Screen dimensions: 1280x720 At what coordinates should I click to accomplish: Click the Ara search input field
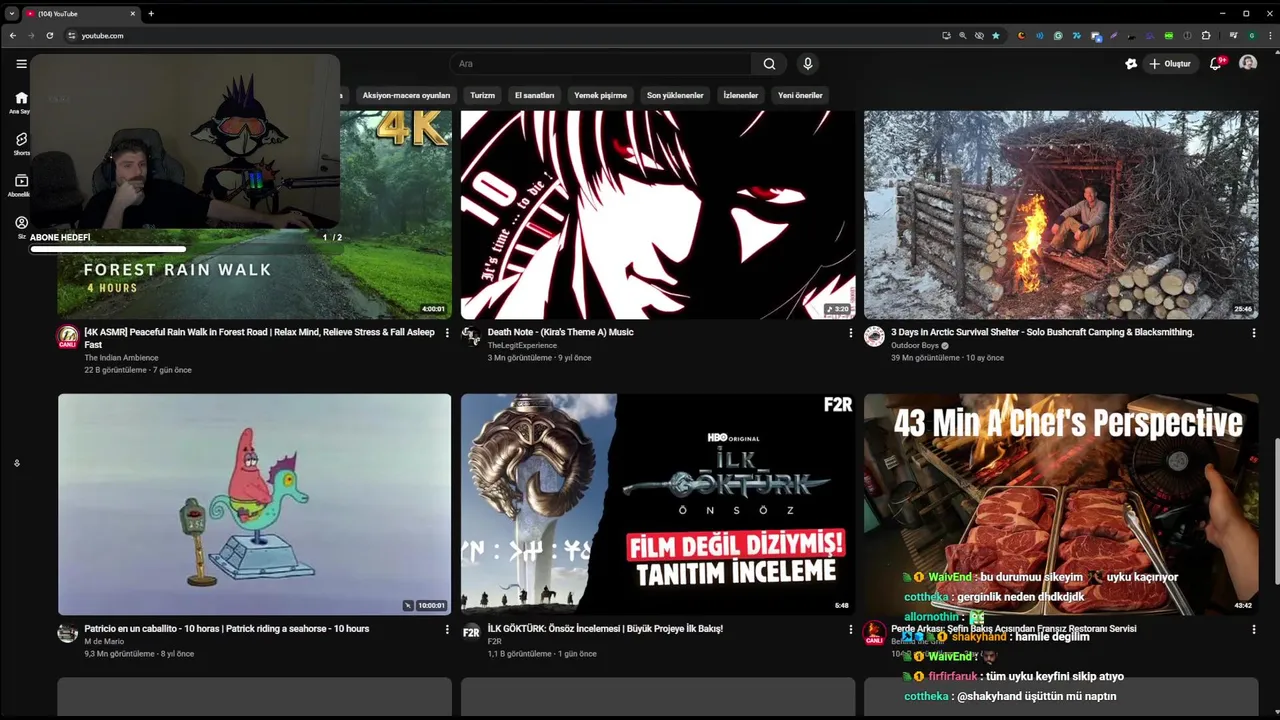tap(600, 63)
